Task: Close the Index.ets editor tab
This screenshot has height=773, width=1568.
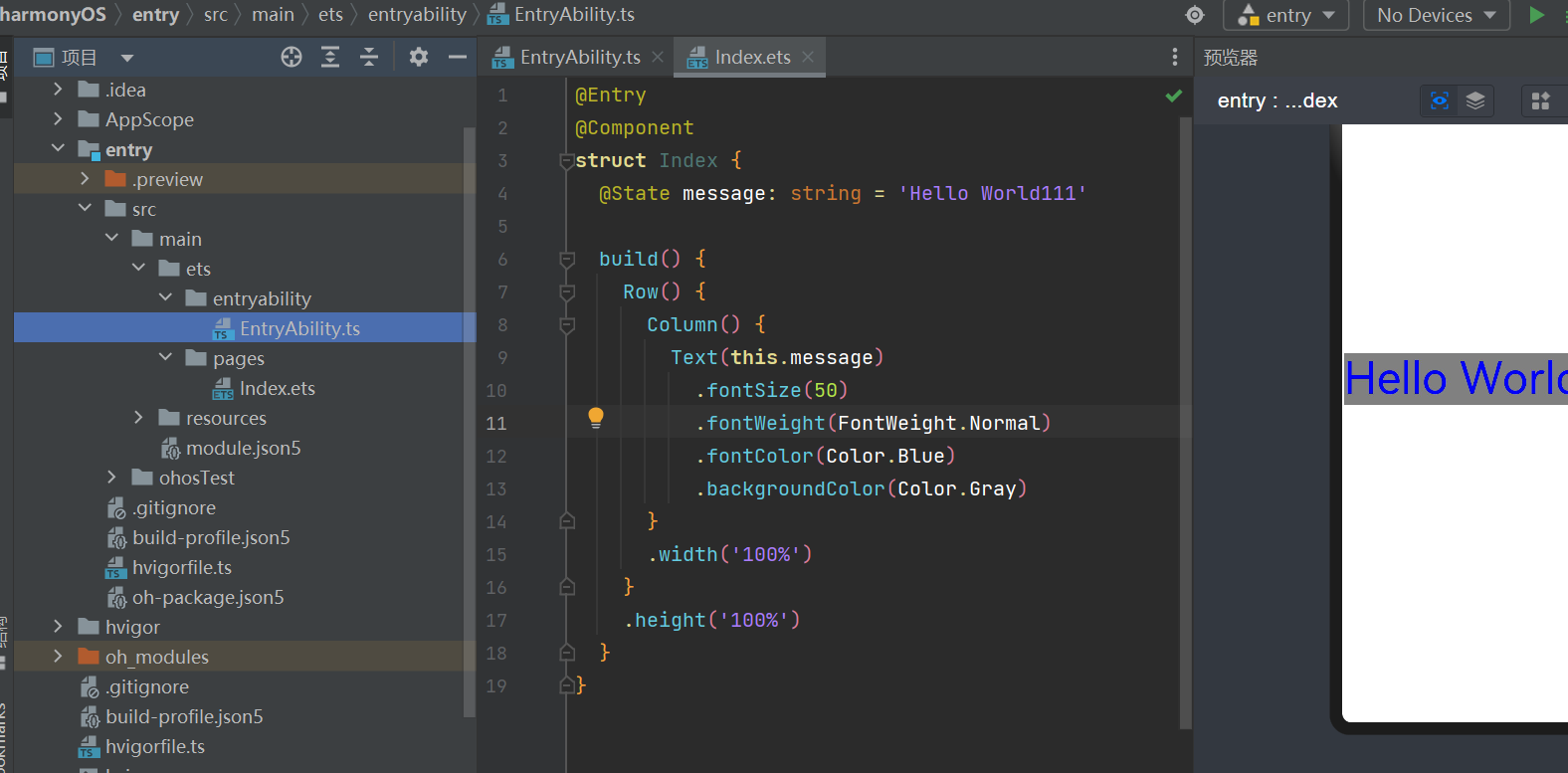Action: tap(808, 57)
